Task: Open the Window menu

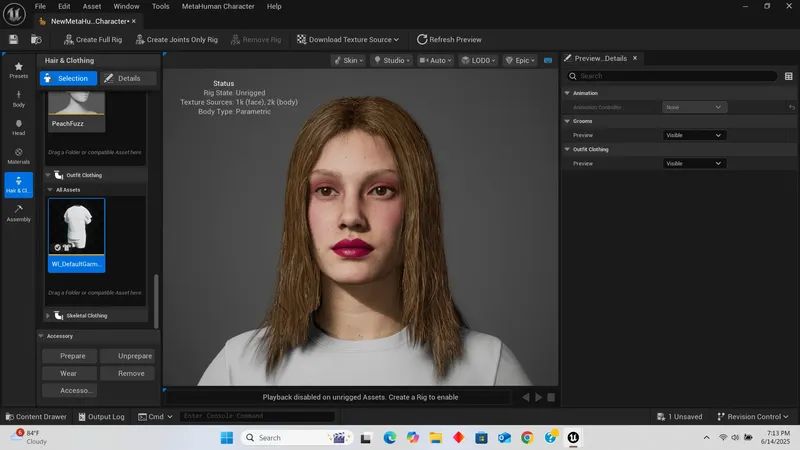Action: pyautogui.click(x=126, y=7)
